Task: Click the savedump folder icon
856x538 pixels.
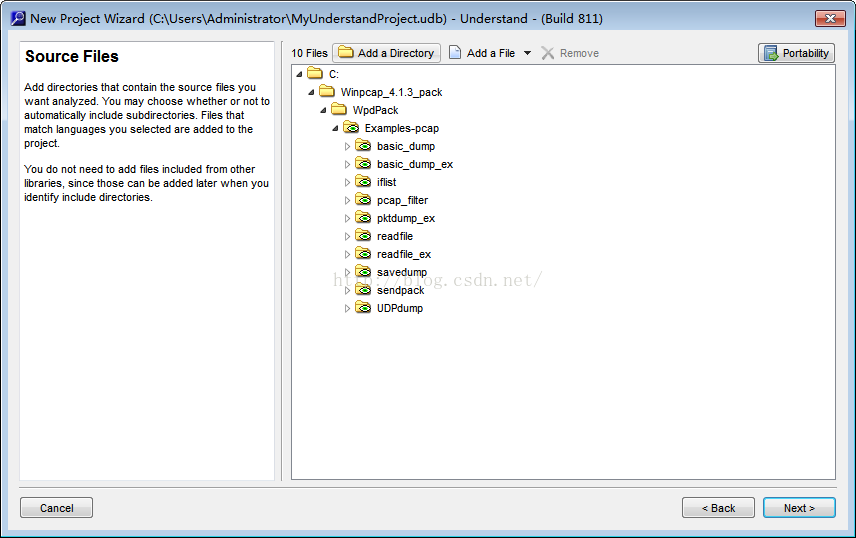Action: tap(363, 271)
